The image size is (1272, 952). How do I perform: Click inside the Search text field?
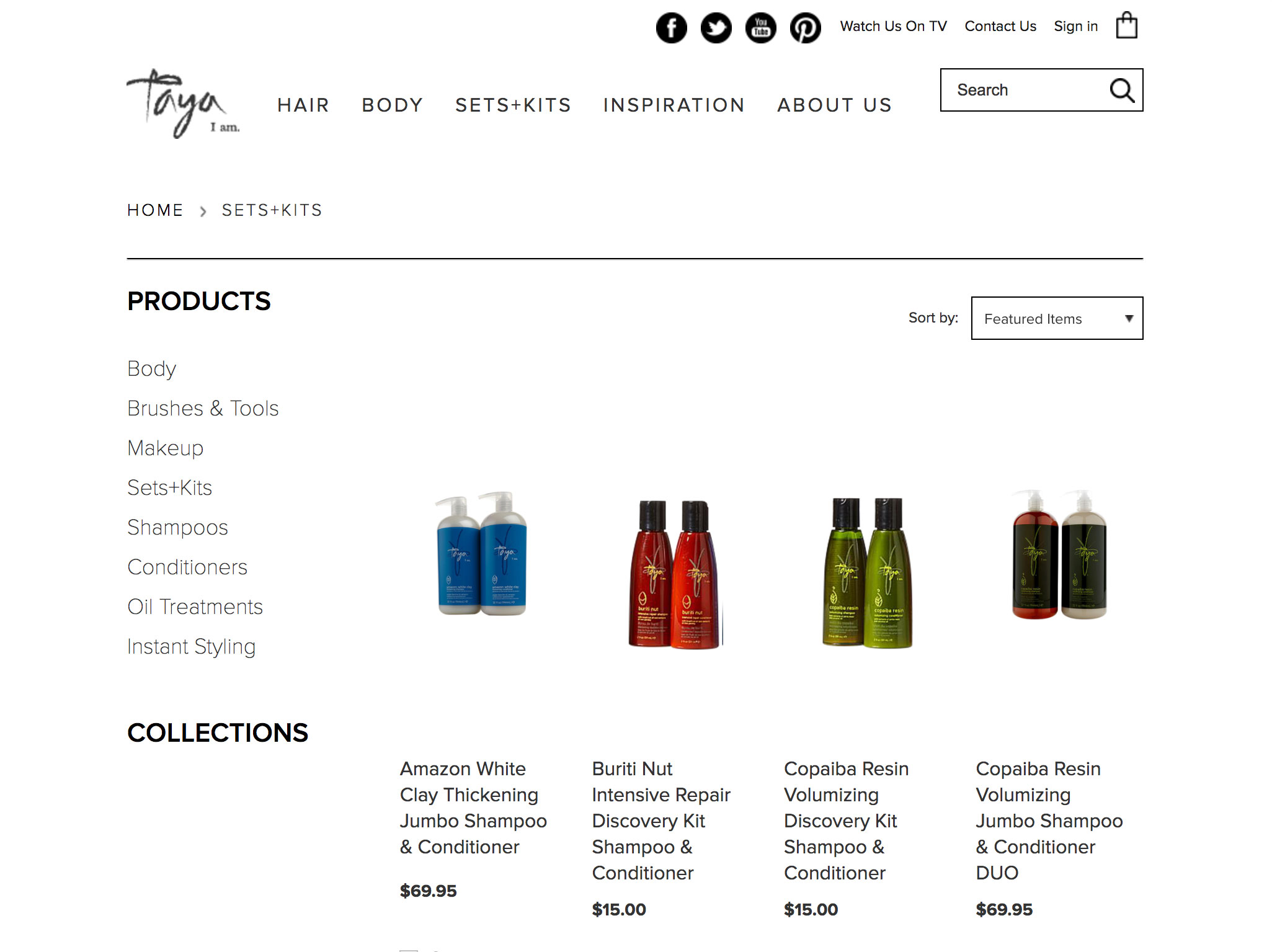pyautogui.click(x=1023, y=90)
